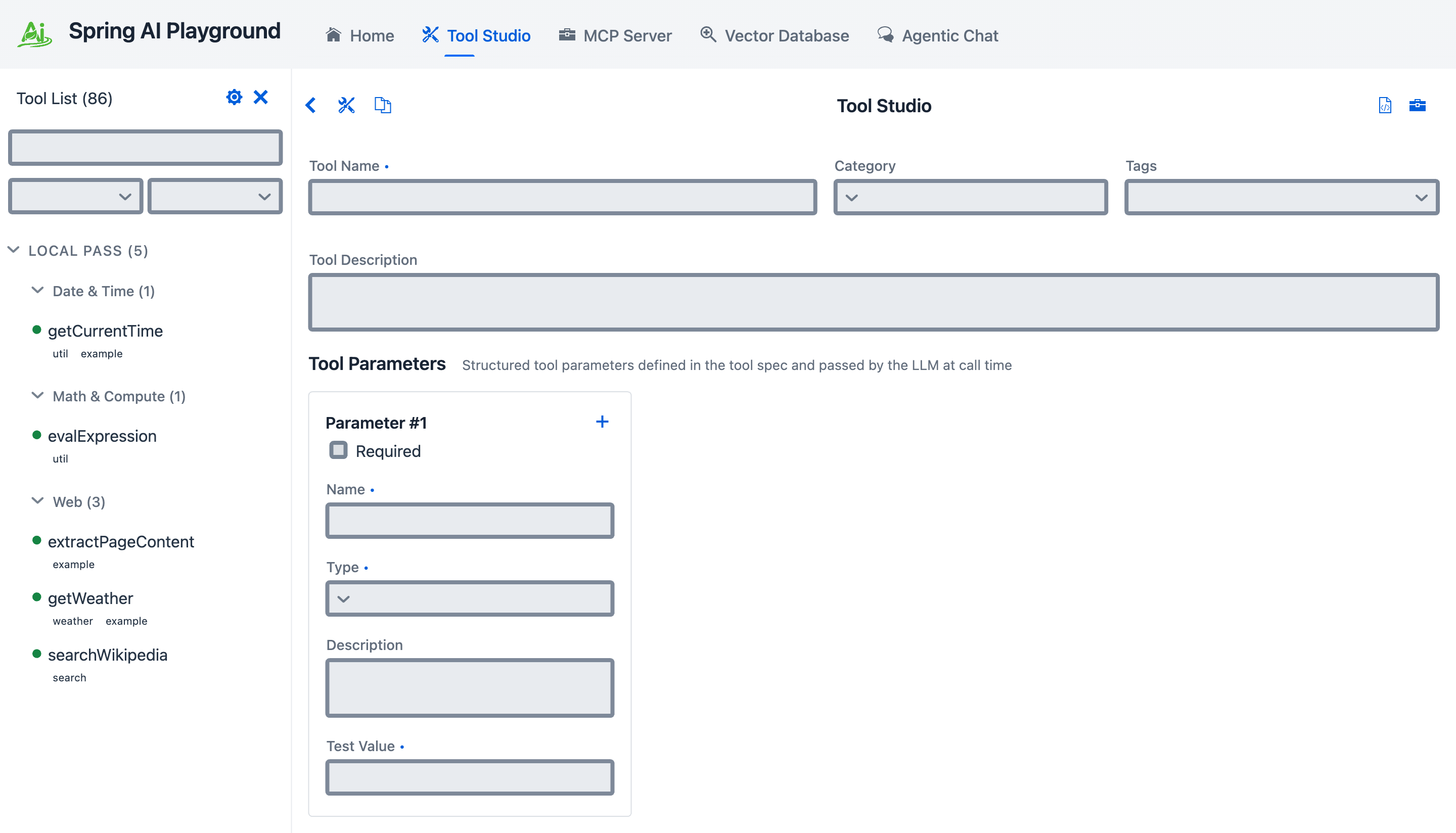Image resolution: width=1456 pixels, height=833 pixels.
Task: Click the Spring AI Playground logo icon
Action: [x=35, y=34]
